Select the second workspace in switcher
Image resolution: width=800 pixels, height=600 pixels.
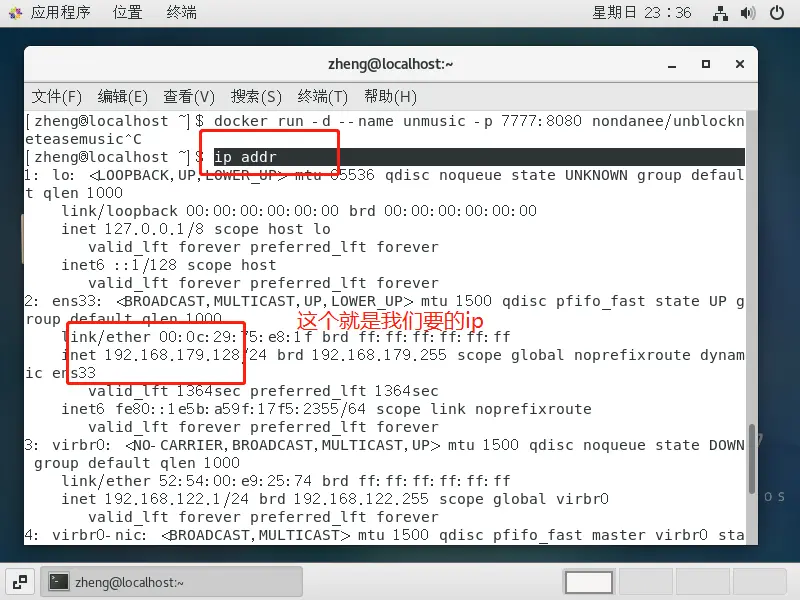[646, 582]
